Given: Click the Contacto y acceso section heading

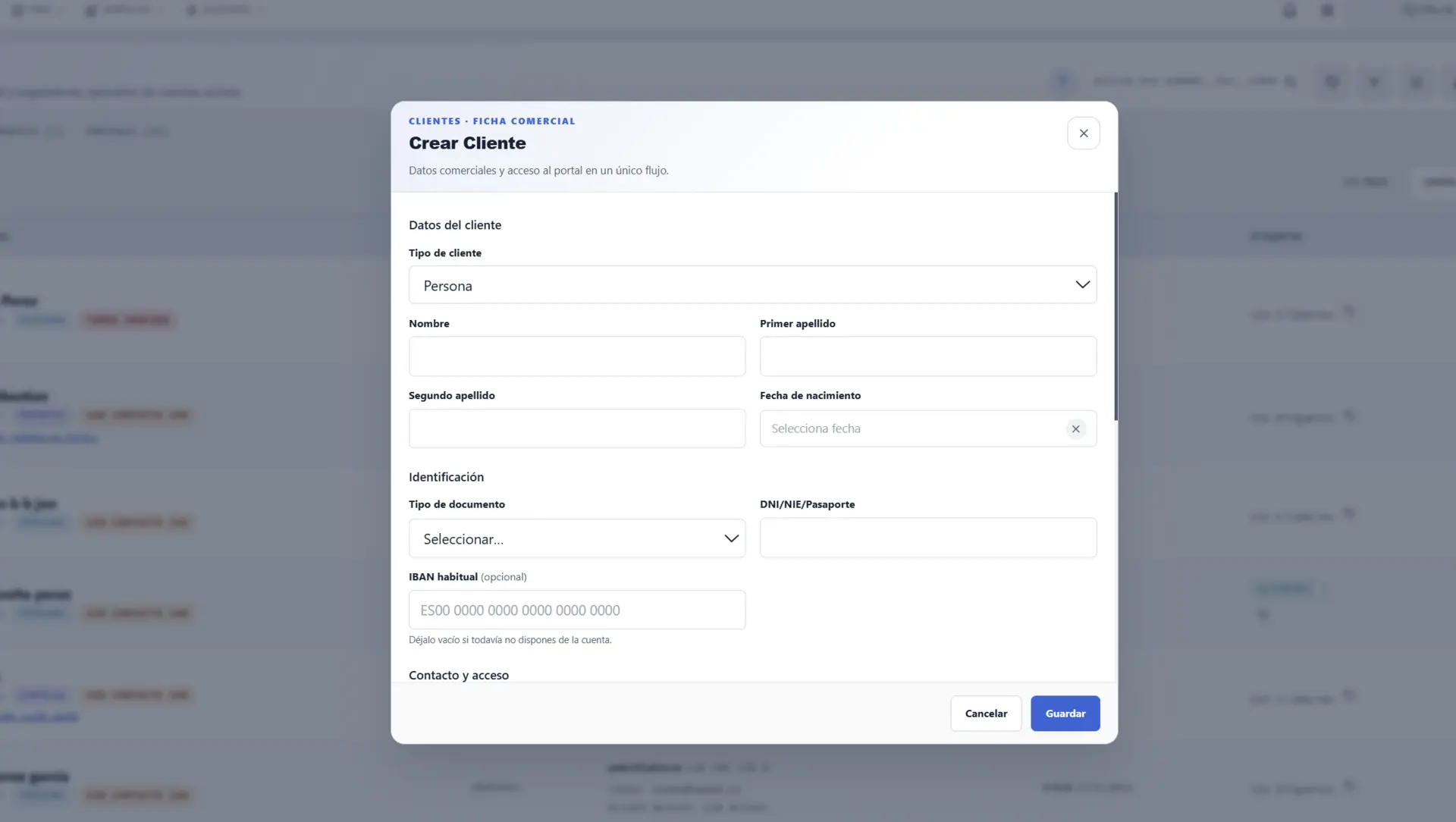Looking at the screenshot, I should click(459, 675).
